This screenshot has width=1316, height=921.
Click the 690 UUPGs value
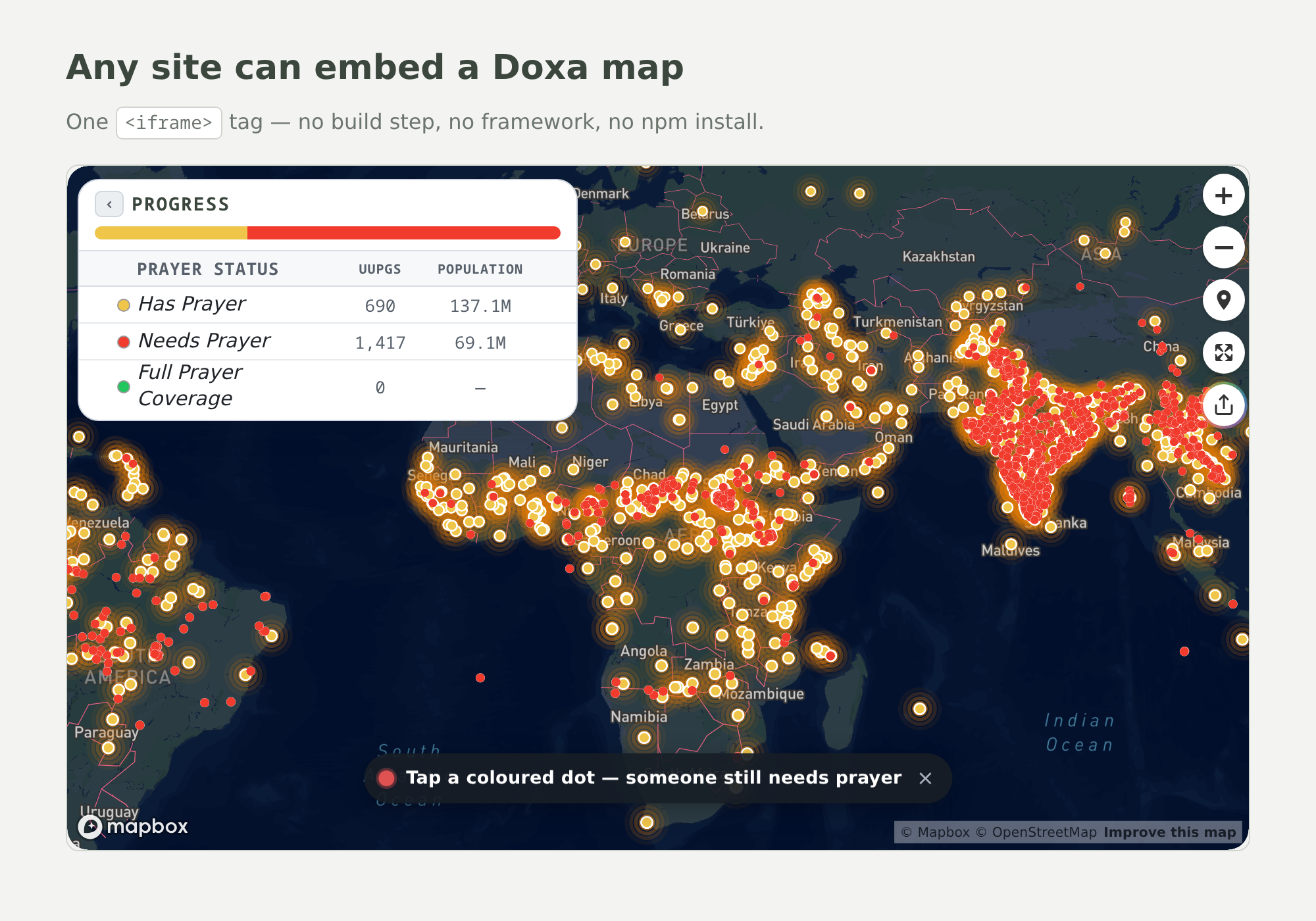pyautogui.click(x=380, y=306)
